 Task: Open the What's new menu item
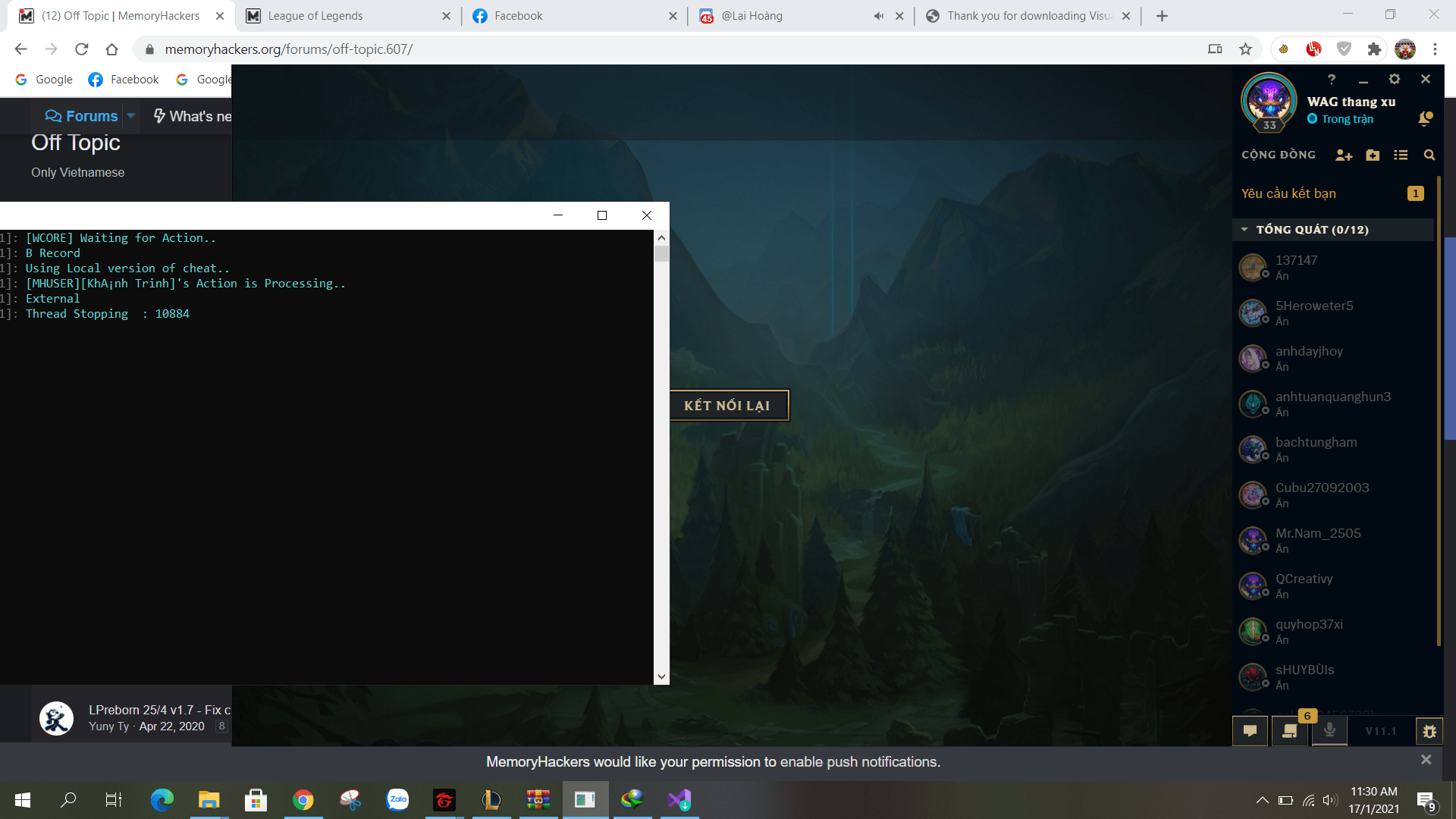click(193, 116)
